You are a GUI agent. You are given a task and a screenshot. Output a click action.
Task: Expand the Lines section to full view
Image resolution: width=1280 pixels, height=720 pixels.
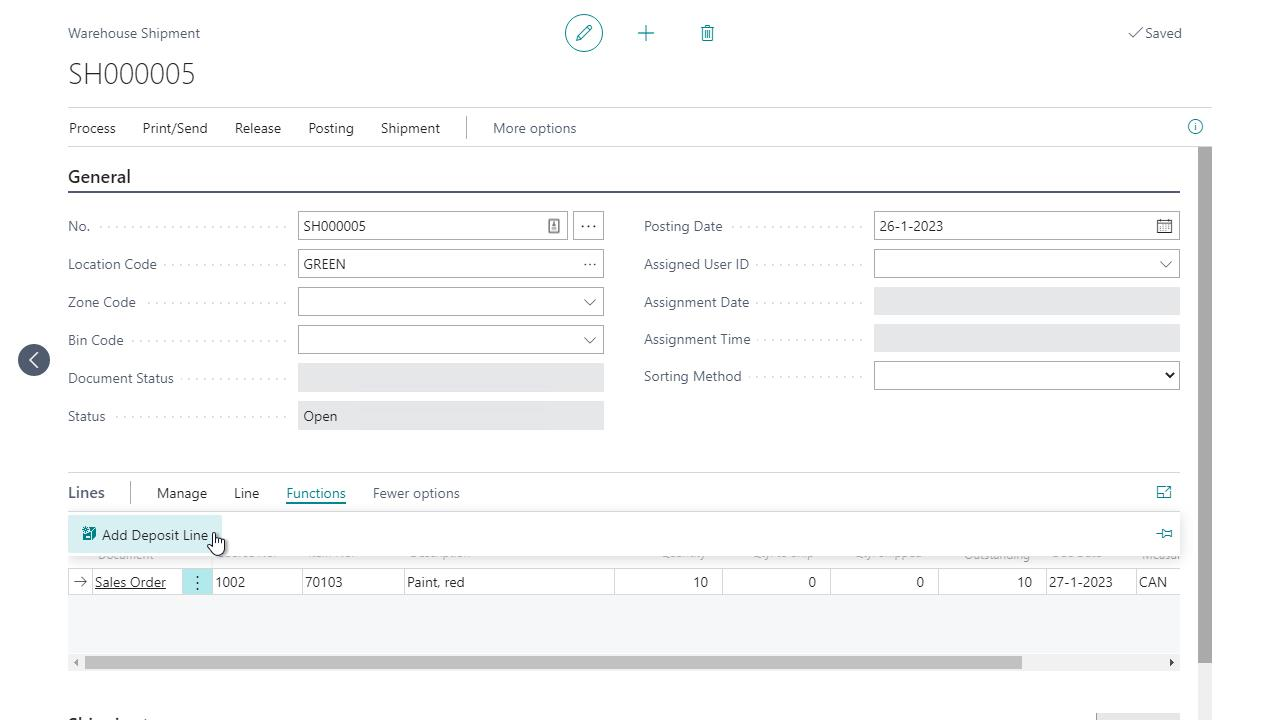click(x=1164, y=492)
